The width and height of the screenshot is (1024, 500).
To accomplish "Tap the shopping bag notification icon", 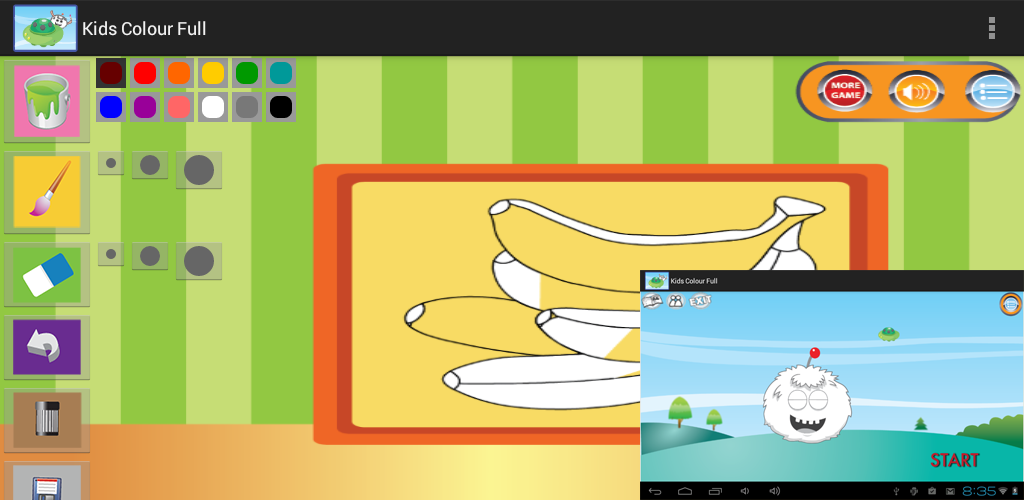I will click(933, 491).
